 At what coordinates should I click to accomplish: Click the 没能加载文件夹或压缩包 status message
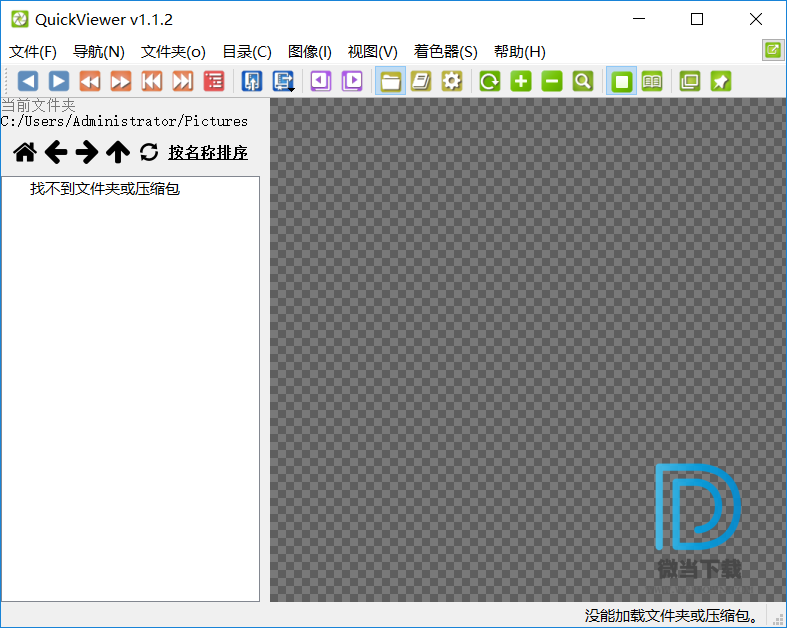[x=672, y=615]
